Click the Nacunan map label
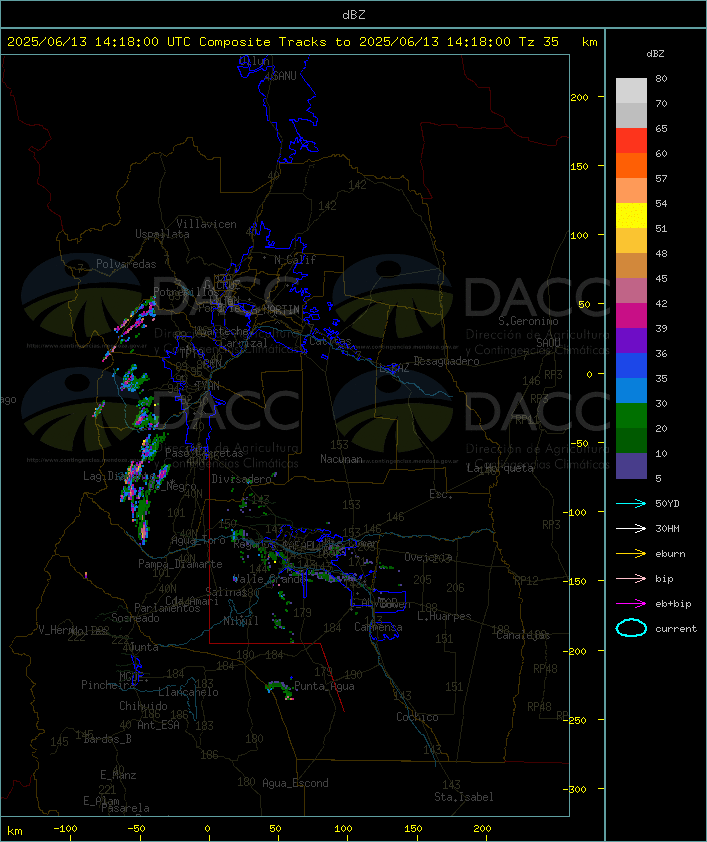707x842 pixels. click(x=341, y=459)
